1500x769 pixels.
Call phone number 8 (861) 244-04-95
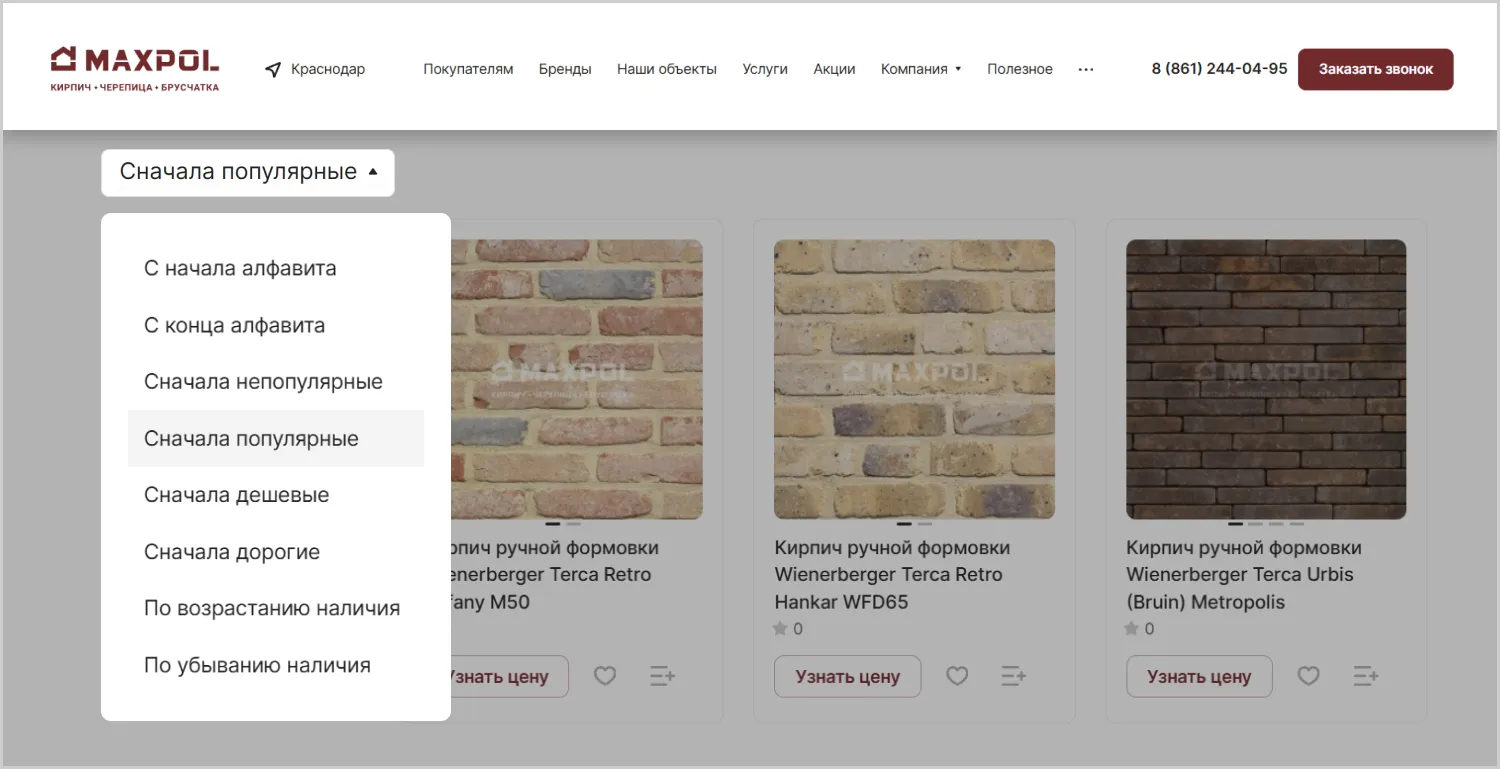1219,69
